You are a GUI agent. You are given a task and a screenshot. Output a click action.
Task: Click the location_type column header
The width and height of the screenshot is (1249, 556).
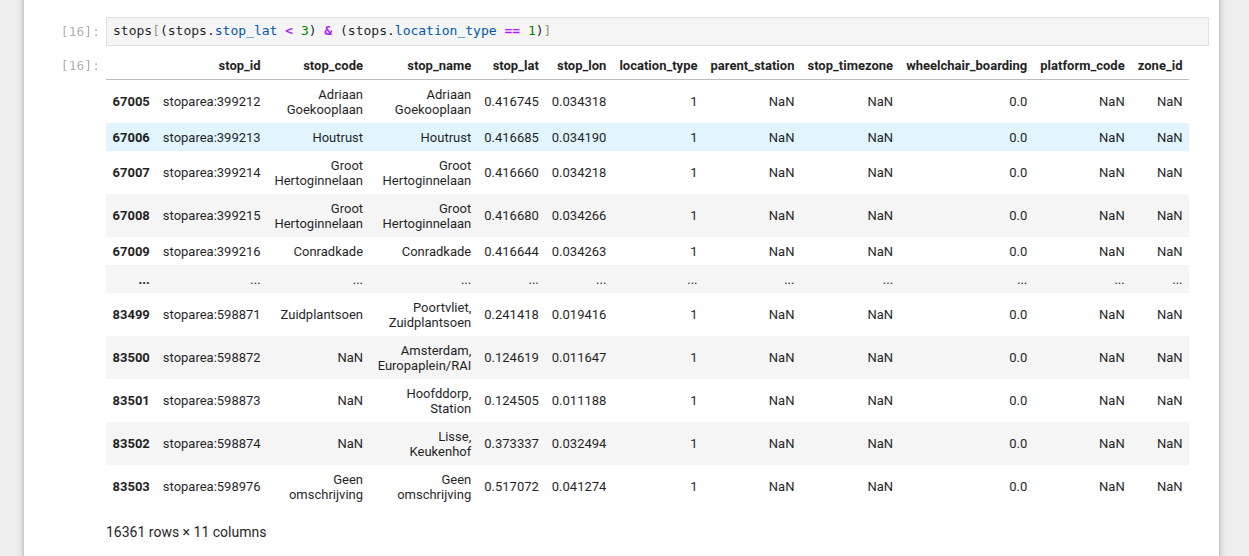click(658, 66)
